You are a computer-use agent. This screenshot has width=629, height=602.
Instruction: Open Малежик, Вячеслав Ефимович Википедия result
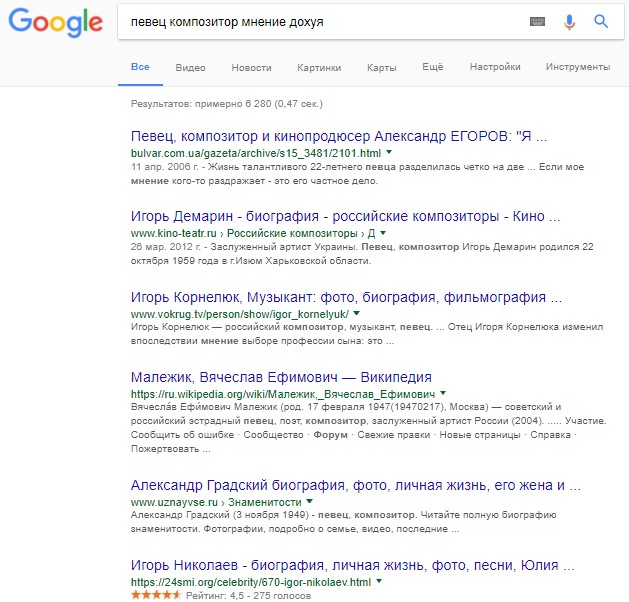[281, 377]
